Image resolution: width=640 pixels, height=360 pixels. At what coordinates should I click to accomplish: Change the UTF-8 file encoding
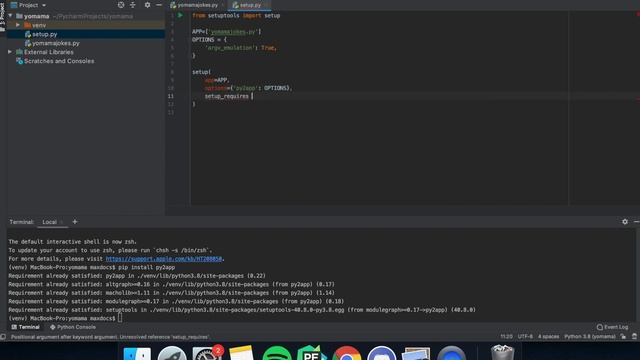click(x=525, y=336)
